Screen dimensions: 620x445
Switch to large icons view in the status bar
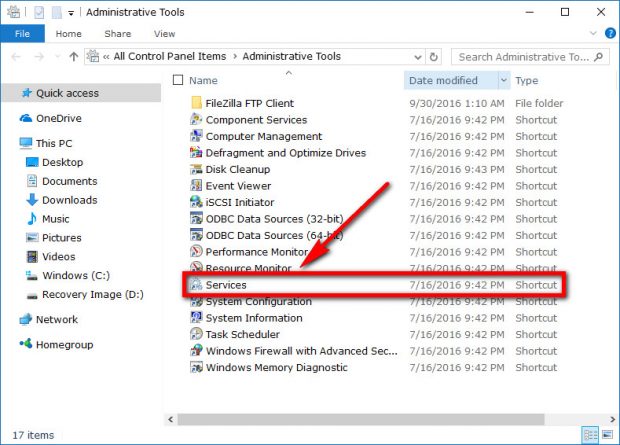(x=606, y=435)
